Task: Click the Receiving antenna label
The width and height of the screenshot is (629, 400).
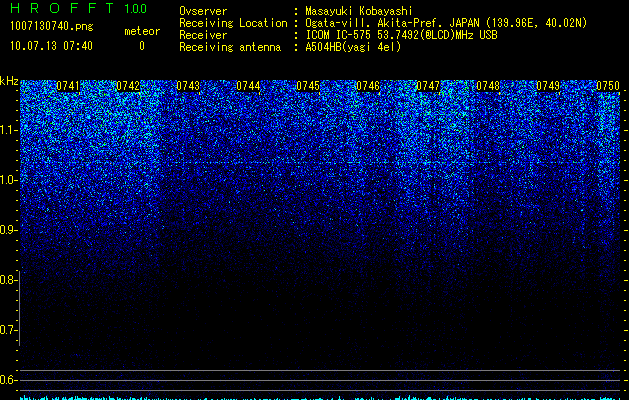Action: 230,47
